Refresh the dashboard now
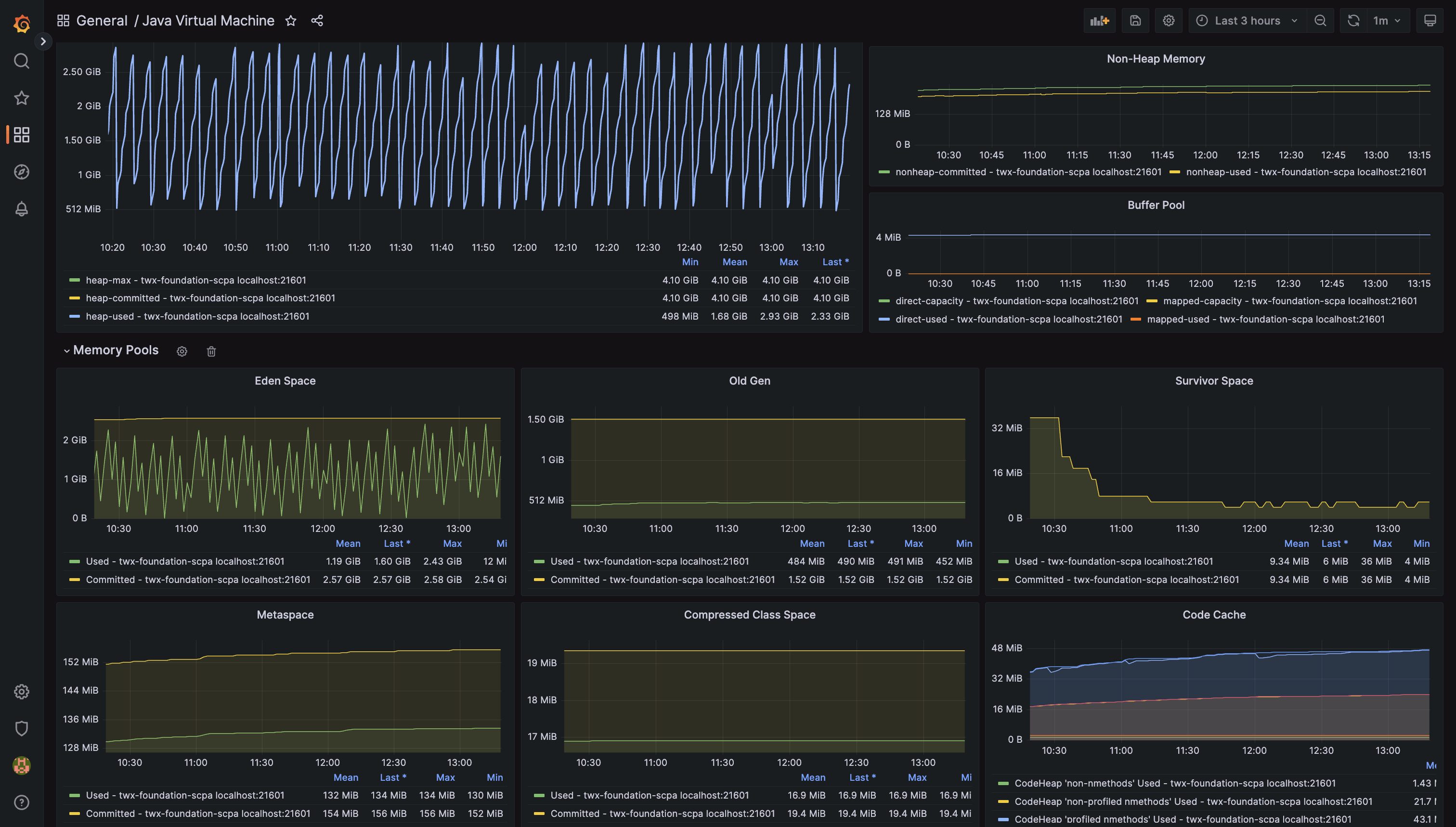This screenshot has height=827, width=1456. pyautogui.click(x=1353, y=21)
